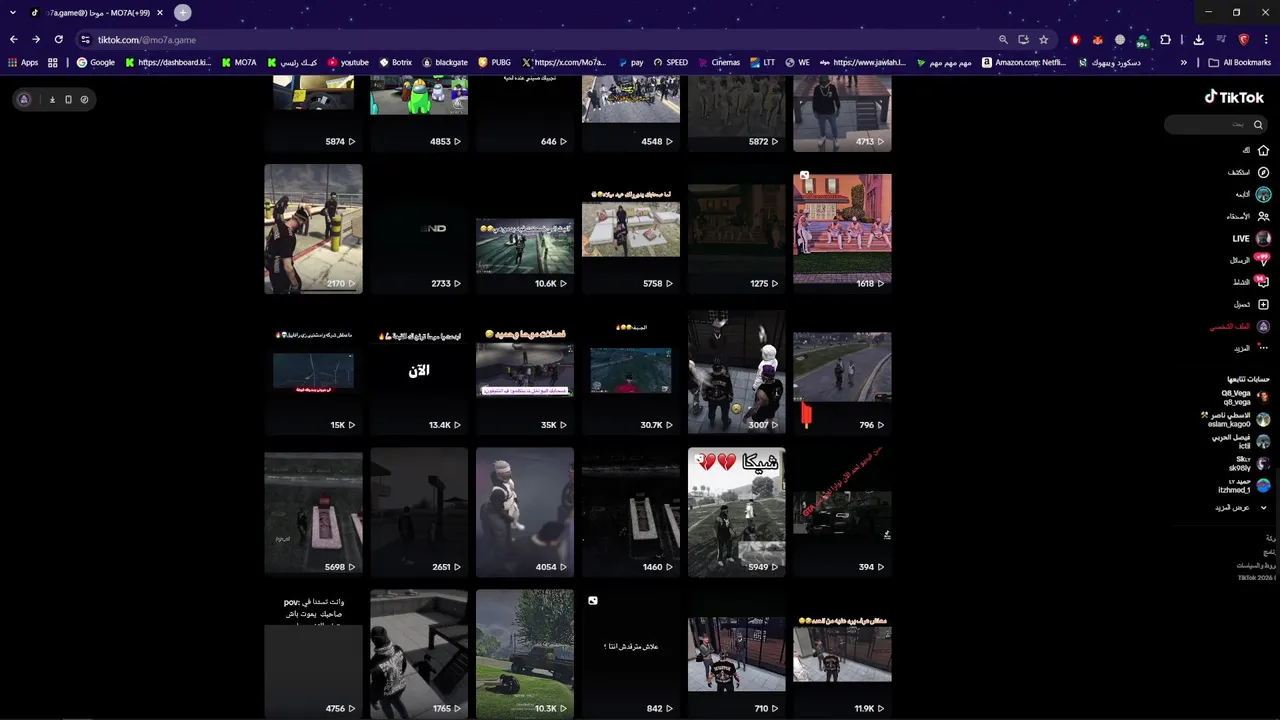Open Activity (النشاط) notifications icon
The image size is (1280, 720).
click(x=1263, y=282)
